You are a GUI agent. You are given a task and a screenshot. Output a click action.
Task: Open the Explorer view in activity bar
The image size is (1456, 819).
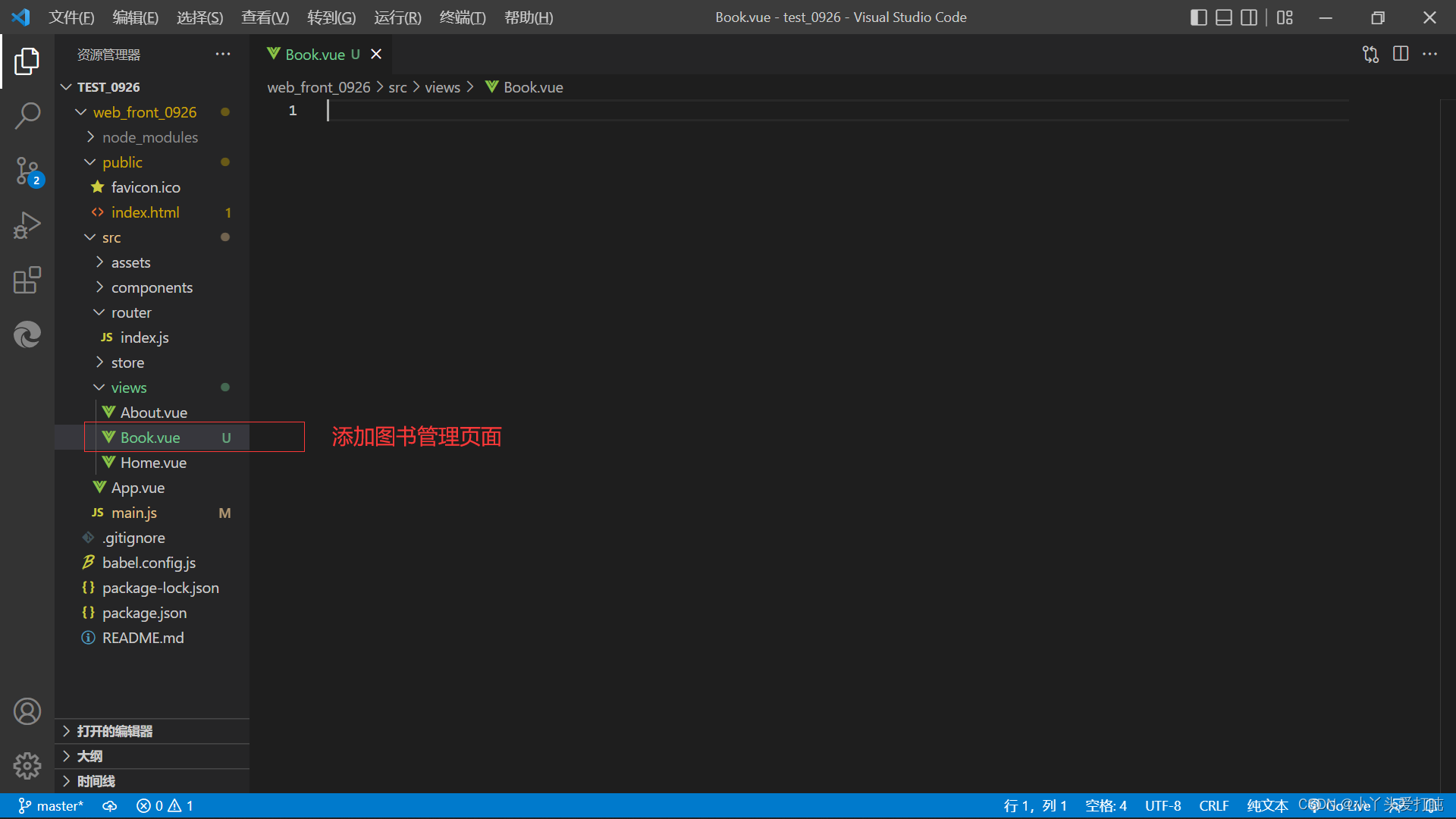27,61
